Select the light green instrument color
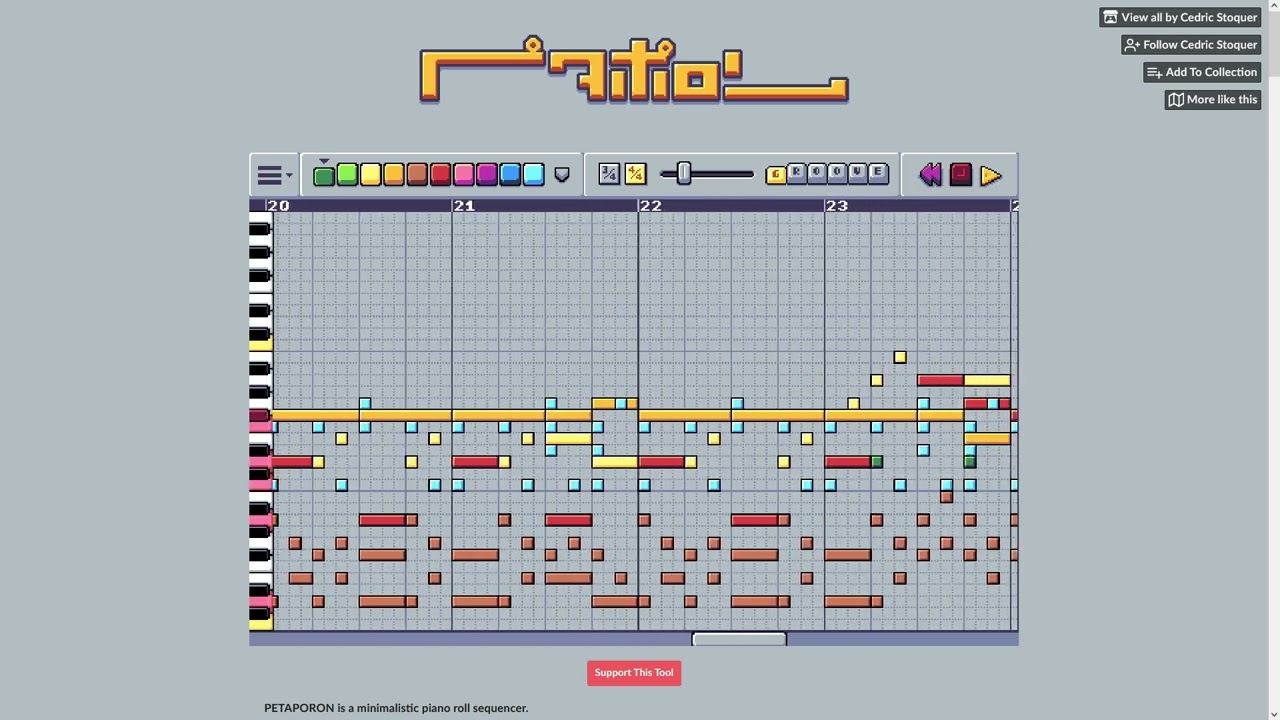1280x720 pixels. 347,175
